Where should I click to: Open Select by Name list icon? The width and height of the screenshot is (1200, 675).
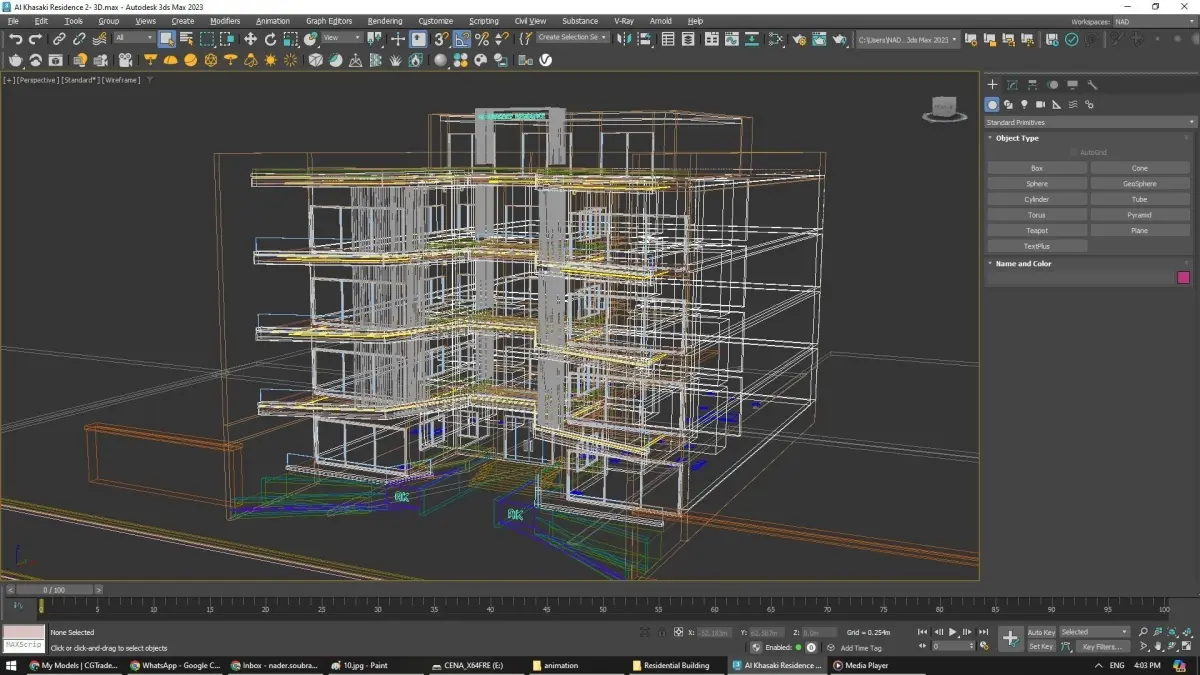(x=186, y=39)
